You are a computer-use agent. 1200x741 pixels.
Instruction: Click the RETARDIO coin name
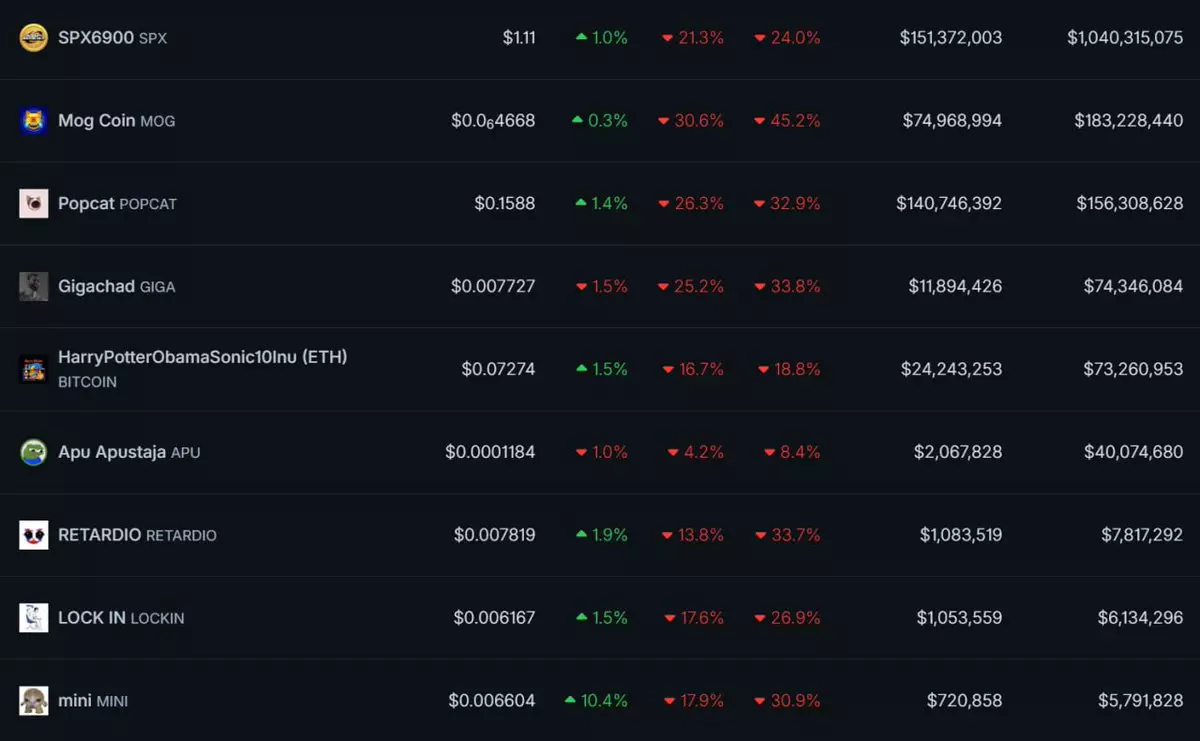(99, 535)
